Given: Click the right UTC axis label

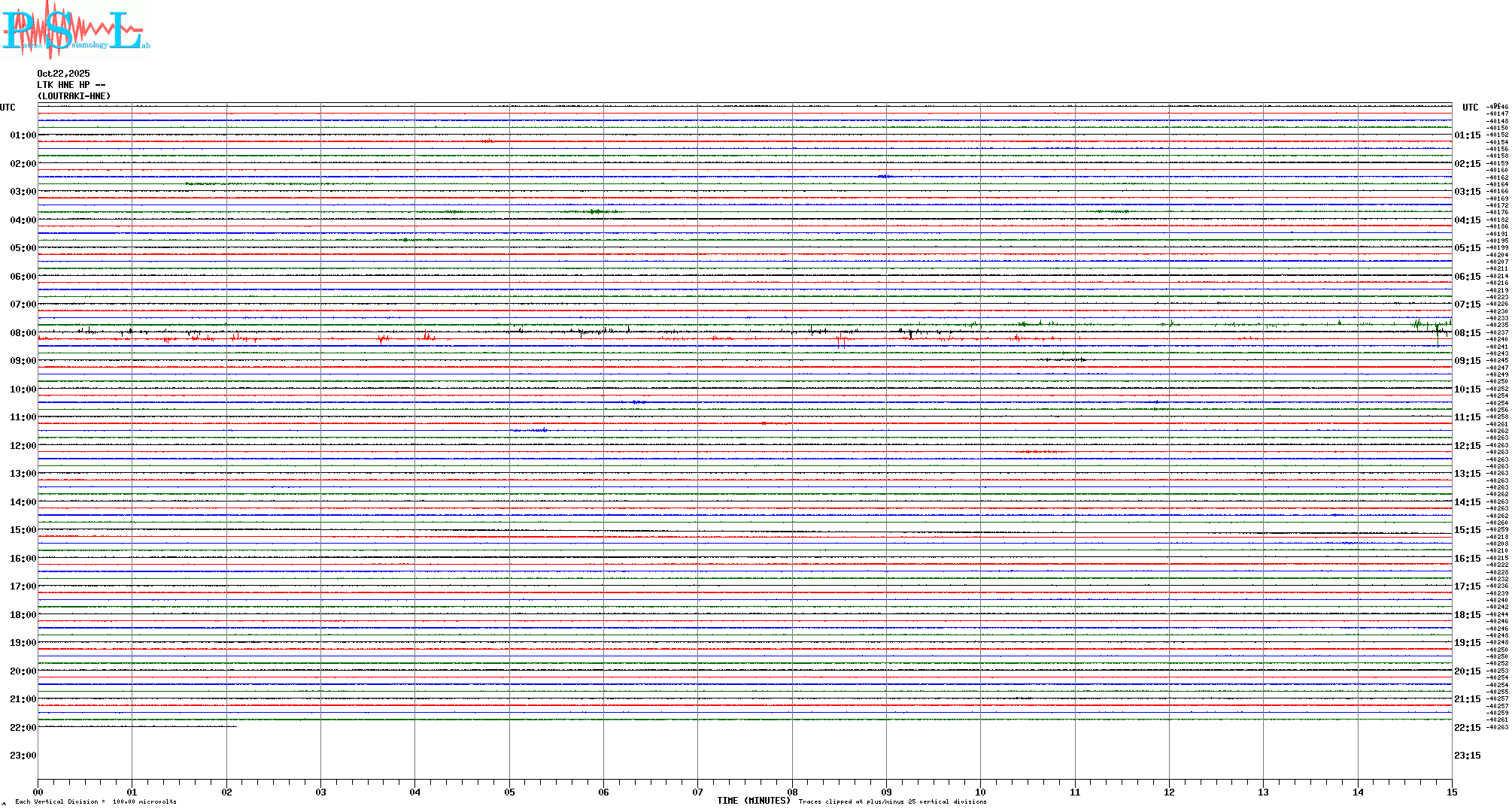Looking at the screenshot, I should [x=1470, y=108].
